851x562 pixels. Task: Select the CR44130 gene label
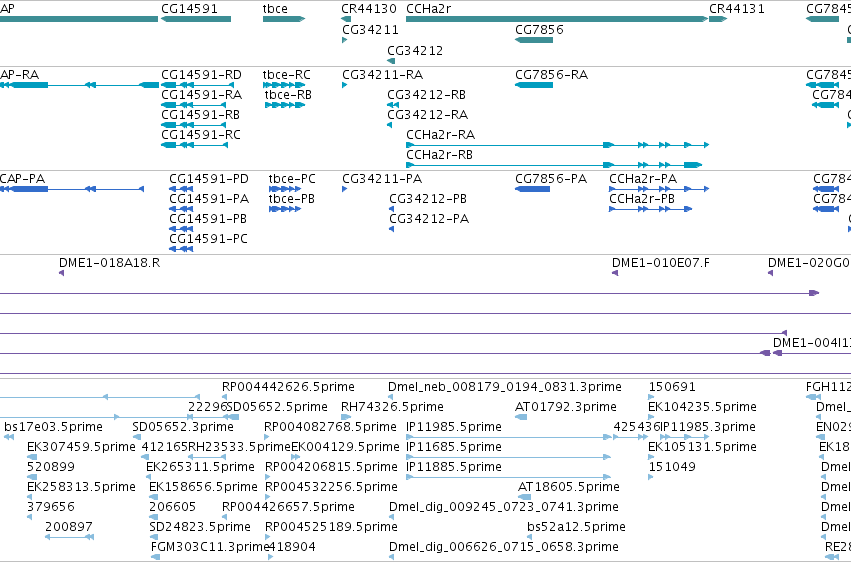coord(369,9)
